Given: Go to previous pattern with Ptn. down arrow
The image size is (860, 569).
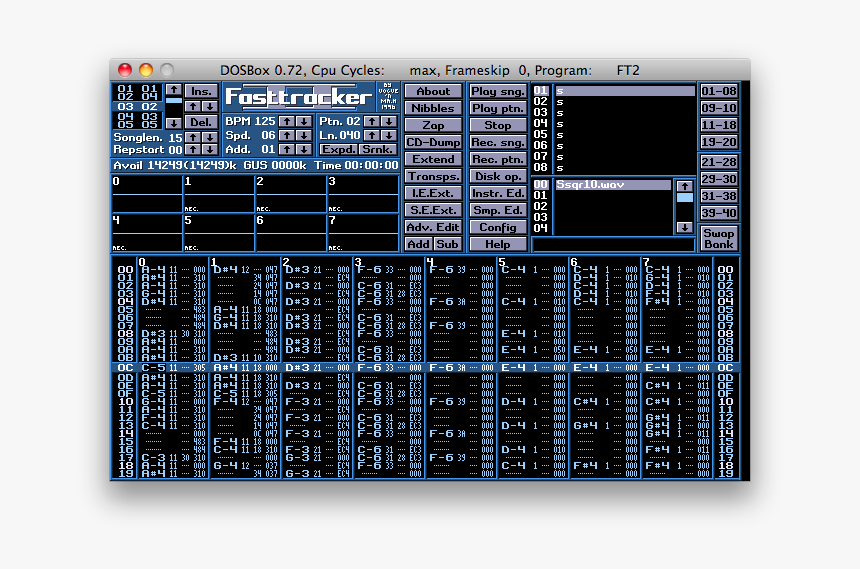Looking at the screenshot, I should coord(389,121).
